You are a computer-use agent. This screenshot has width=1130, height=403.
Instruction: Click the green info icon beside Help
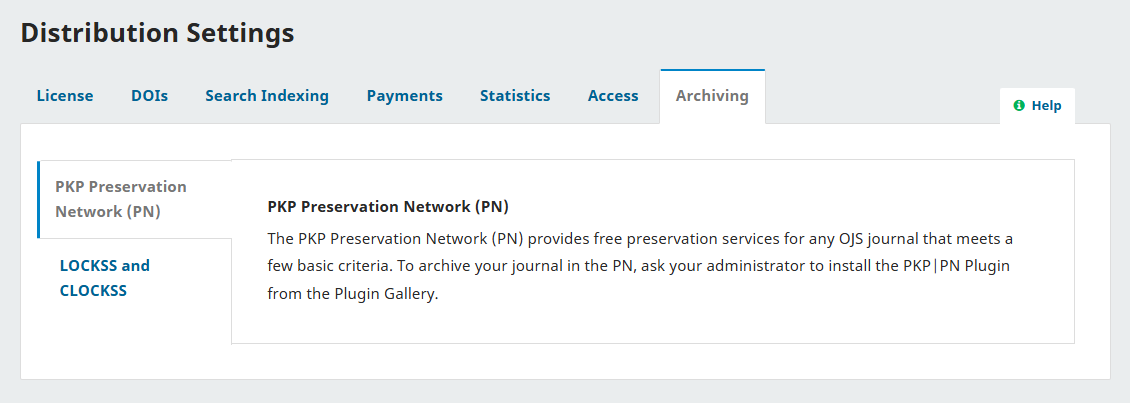pos(1019,105)
